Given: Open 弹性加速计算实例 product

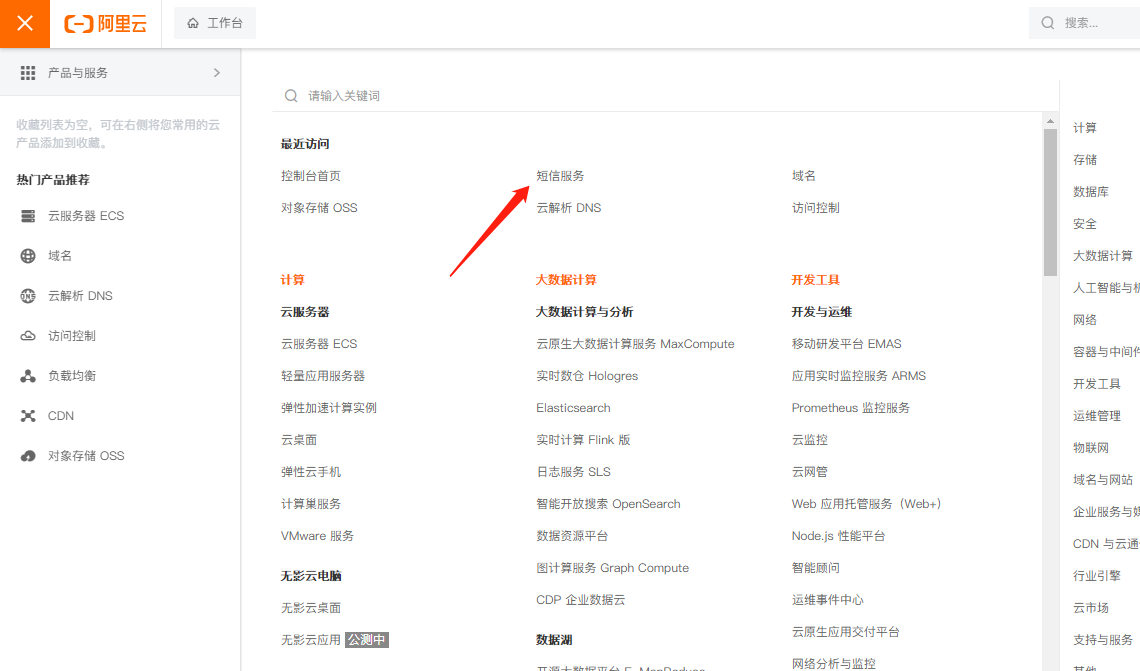Looking at the screenshot, I should (329, 408).
